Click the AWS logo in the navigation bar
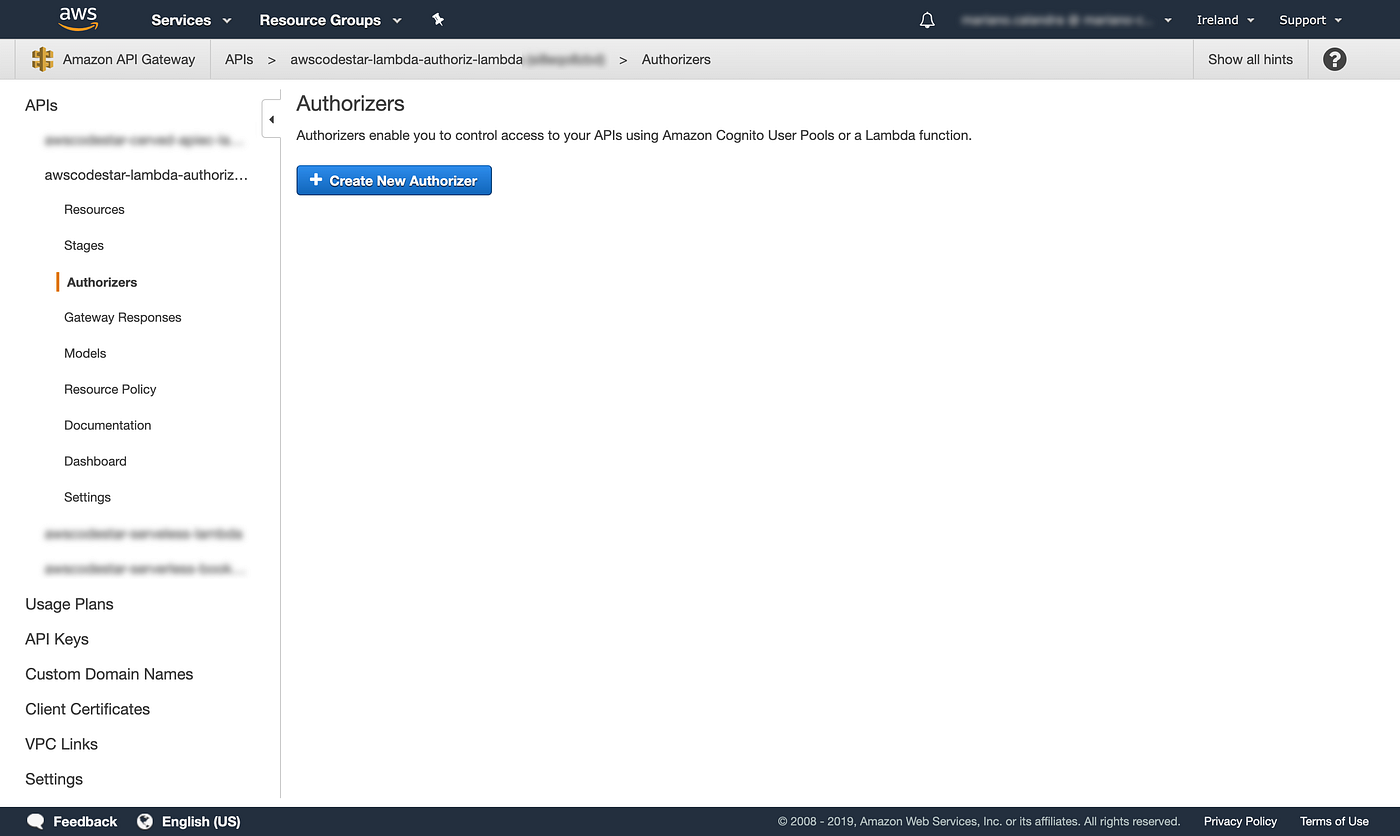The width and height of the screenshot is (1400, 836). 78,19
